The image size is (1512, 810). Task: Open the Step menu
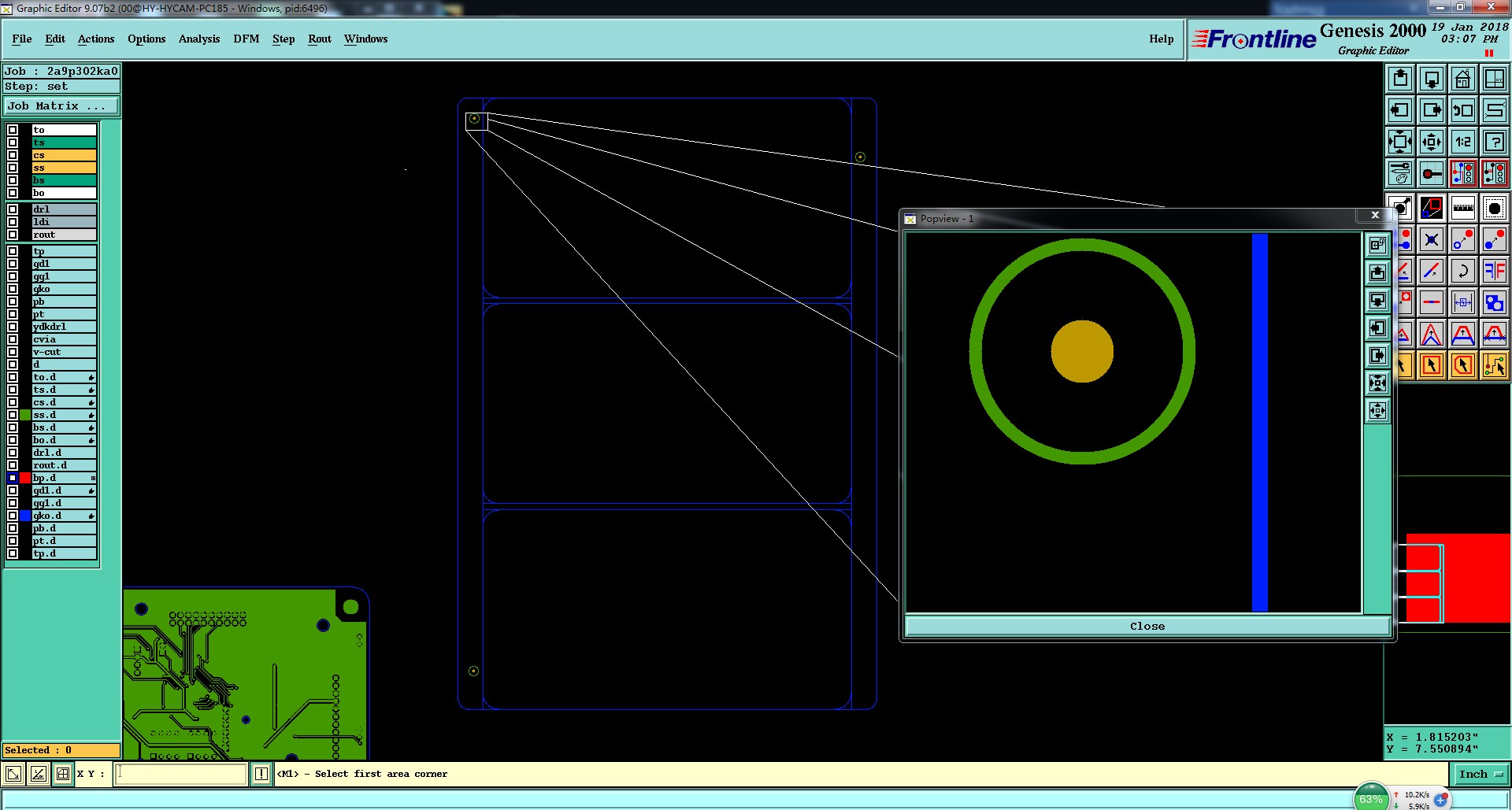(x=283, y=39)
